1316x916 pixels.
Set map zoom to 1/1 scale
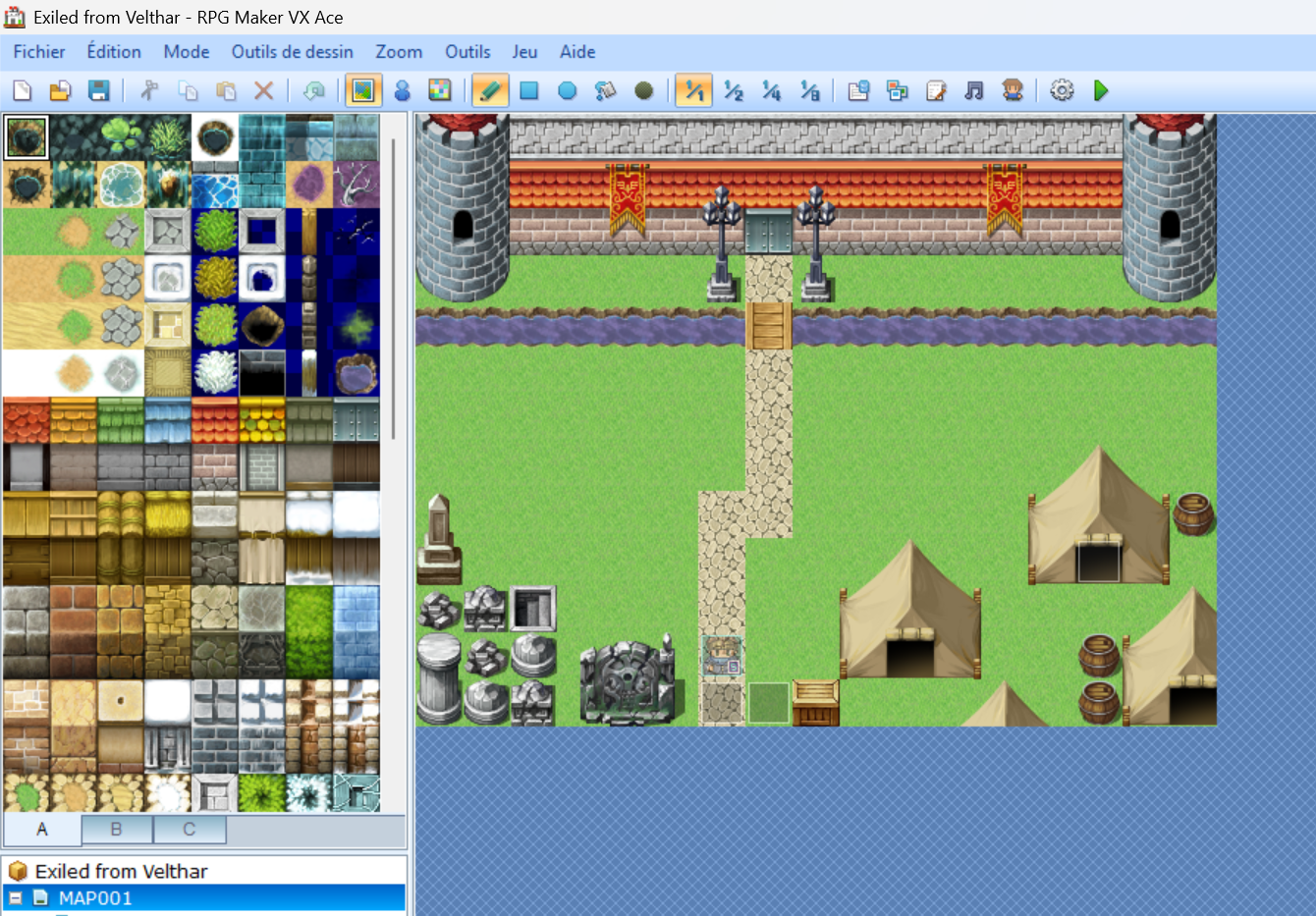[694, 91]
